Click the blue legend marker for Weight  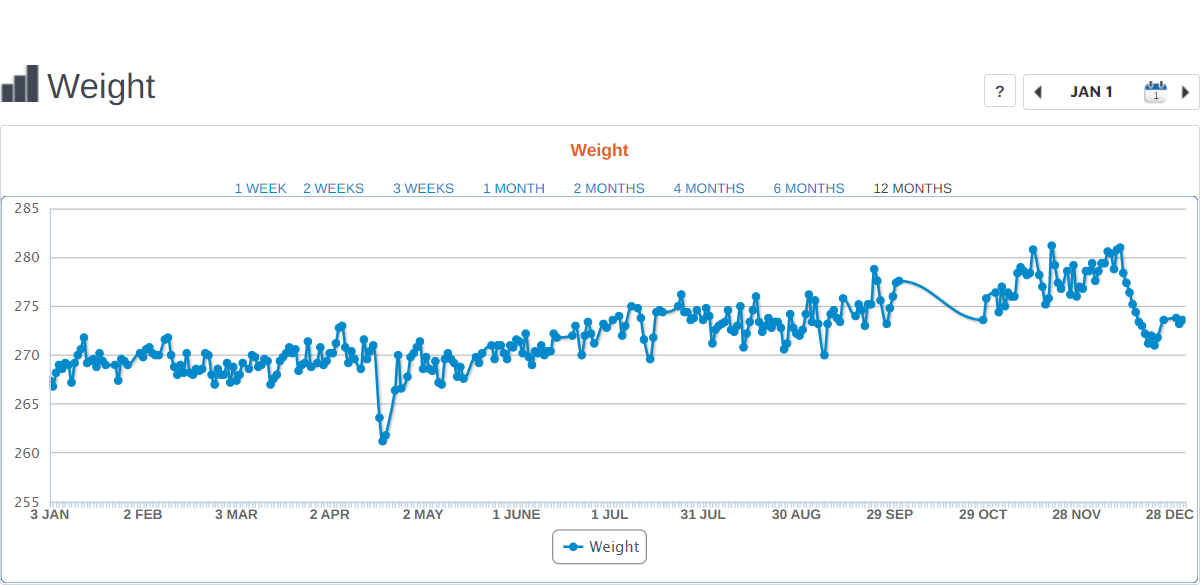click(x=573, y=547)
